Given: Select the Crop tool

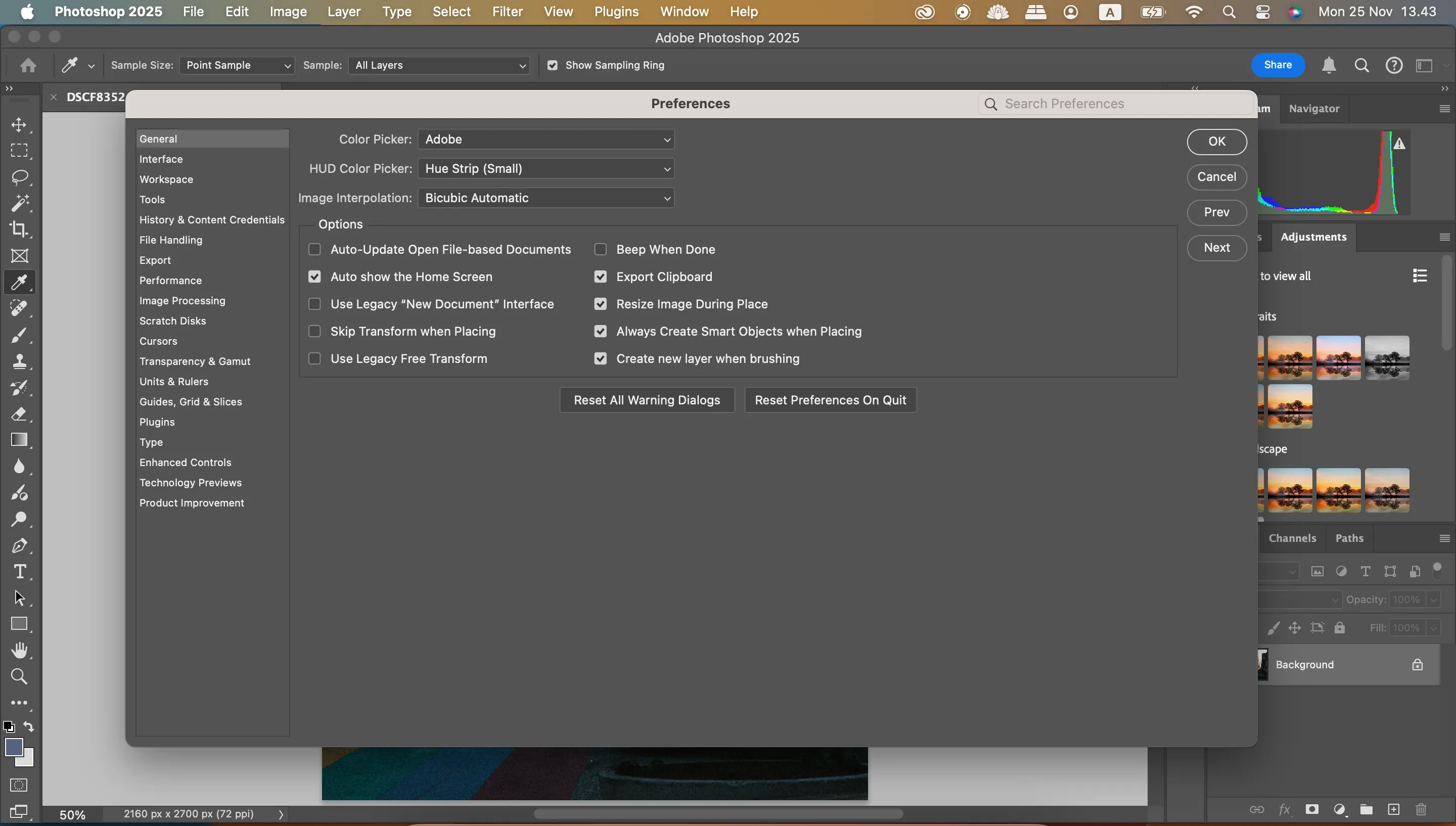Looking at the screenshot, I should point(20,229).
